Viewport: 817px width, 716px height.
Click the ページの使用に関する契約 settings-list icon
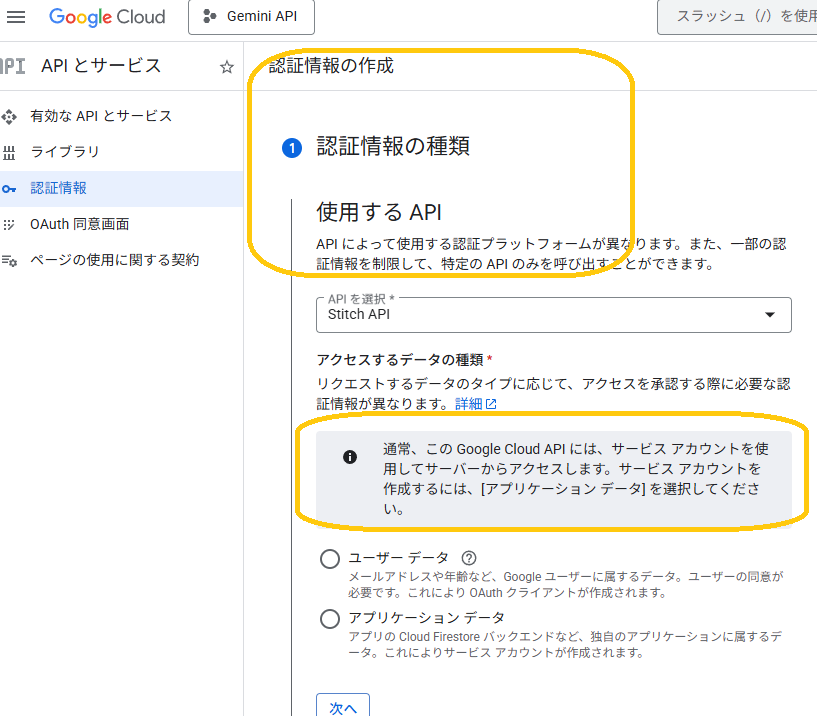10,260
